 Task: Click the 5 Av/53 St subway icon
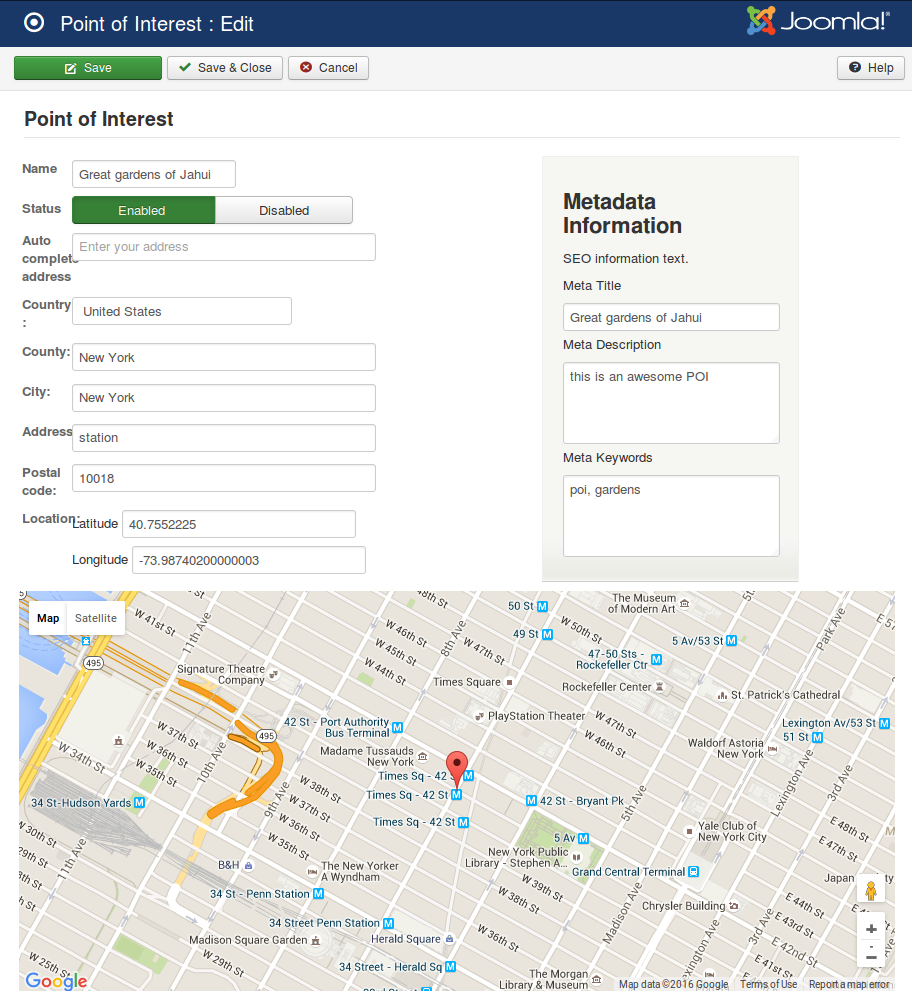click(732, 641)
